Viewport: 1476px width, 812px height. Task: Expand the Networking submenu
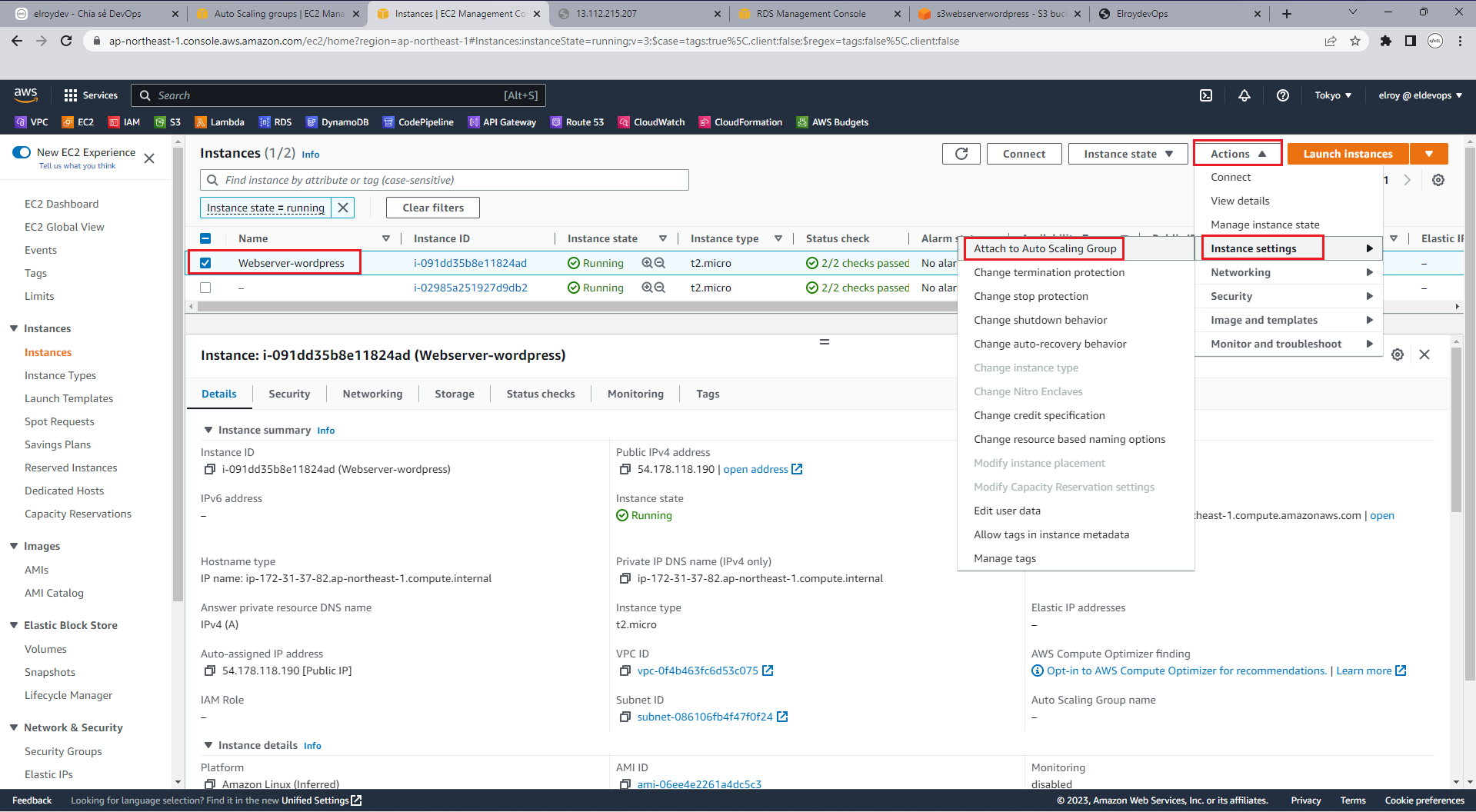tap(1289, 272)
